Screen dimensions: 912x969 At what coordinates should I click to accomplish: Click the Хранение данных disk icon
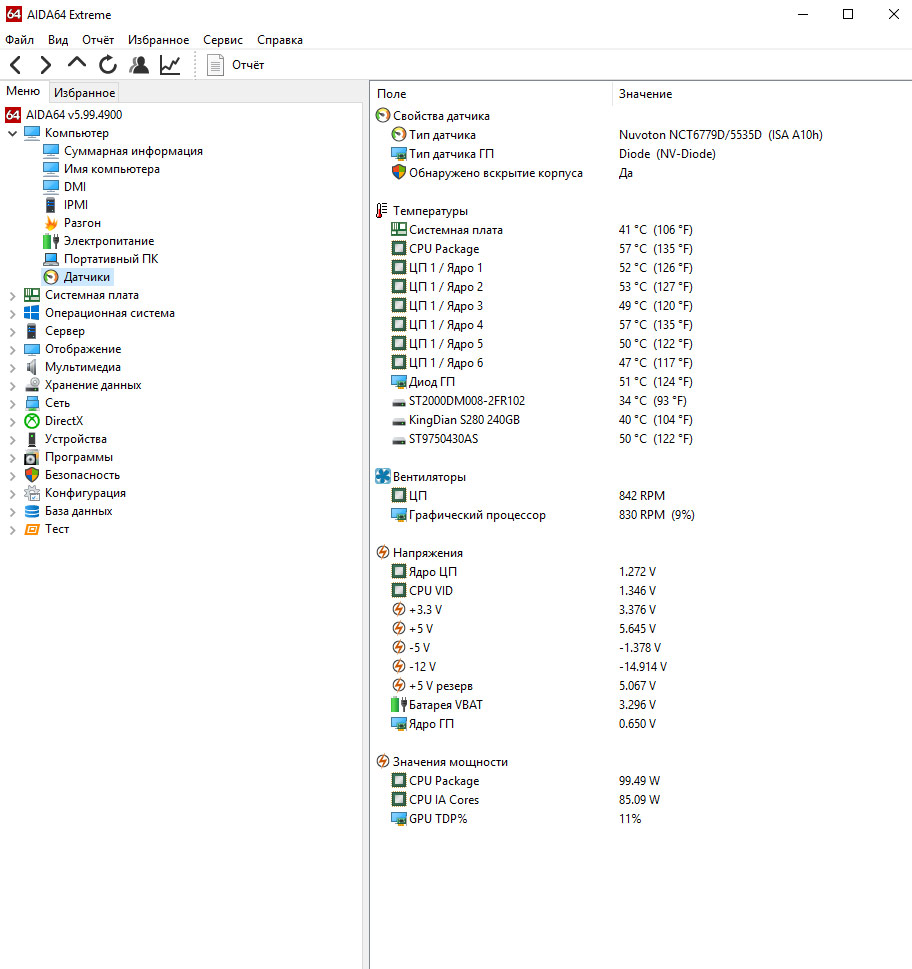pyautogui.click(x=32, y=385)
